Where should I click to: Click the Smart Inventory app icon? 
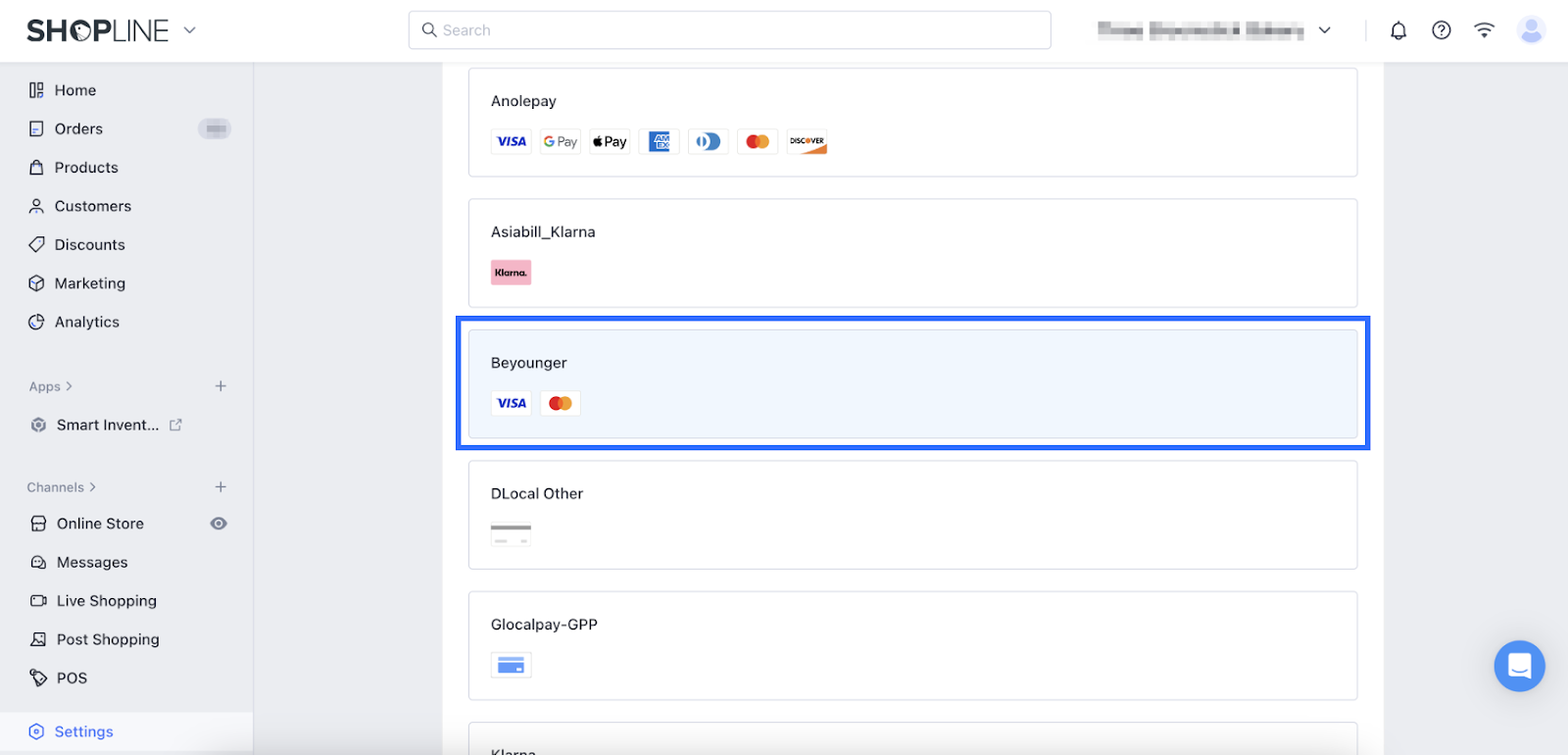[38, 425]
